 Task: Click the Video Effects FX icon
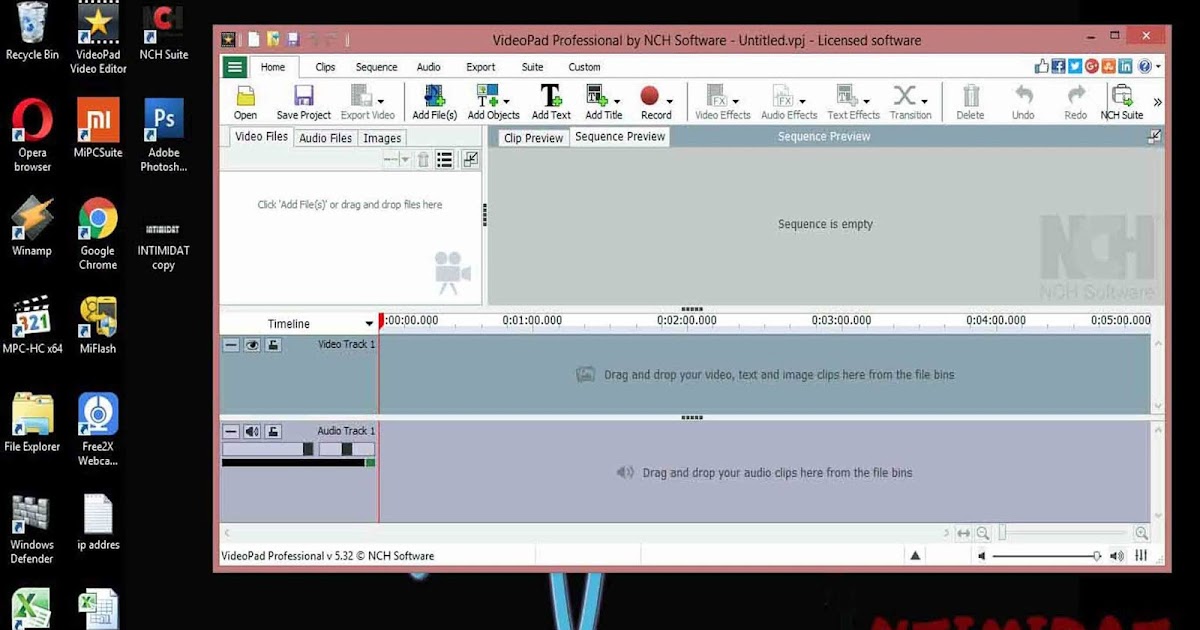pyautogui.click(x=717, y=96)
